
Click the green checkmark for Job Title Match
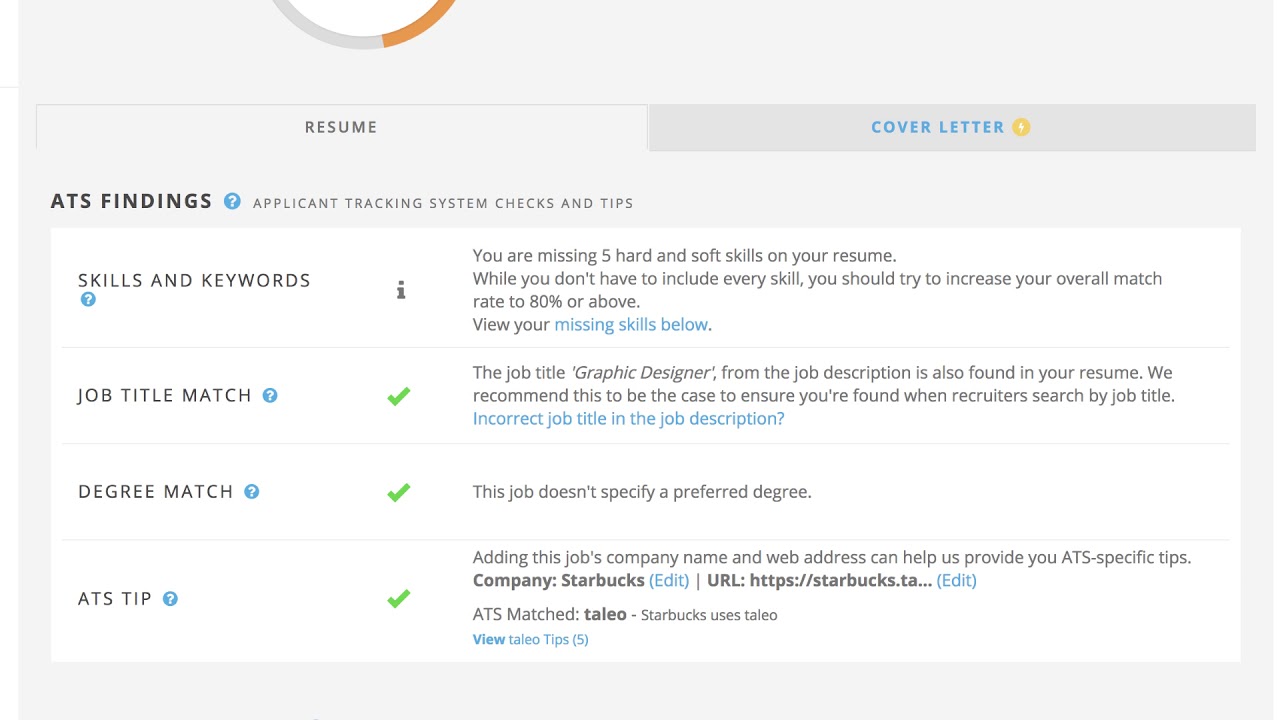pyautogui.click(x=399, y=396)
